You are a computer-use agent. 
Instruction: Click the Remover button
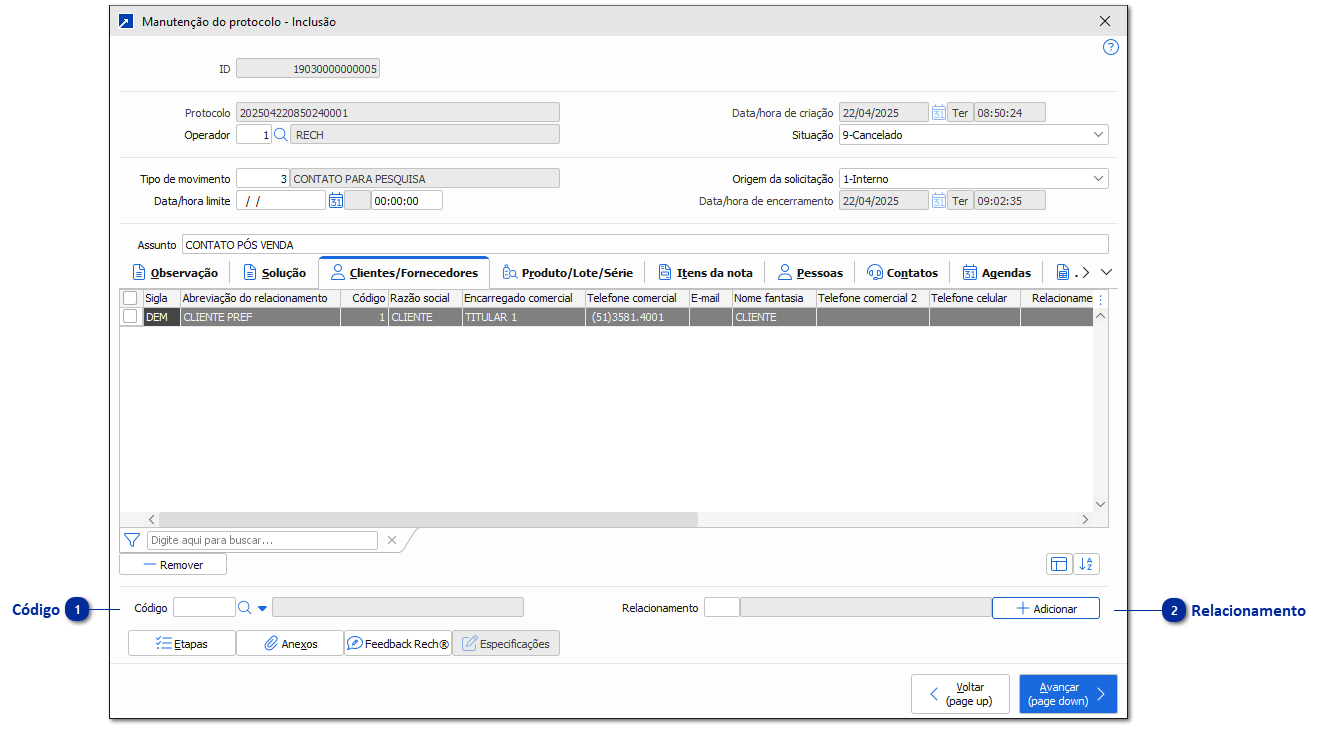tap(173, 565)
